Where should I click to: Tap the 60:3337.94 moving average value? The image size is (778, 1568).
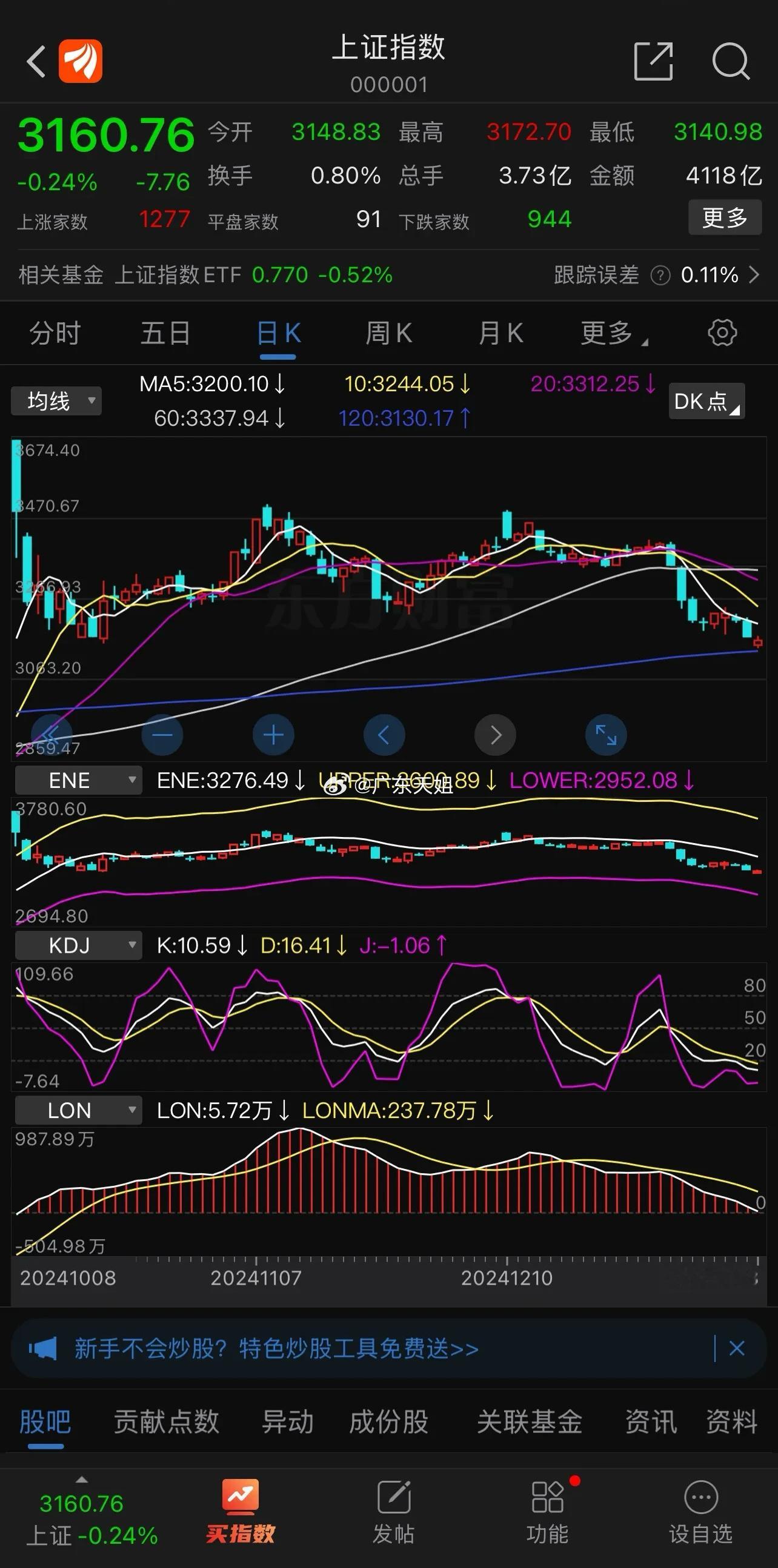pos(220,418)
